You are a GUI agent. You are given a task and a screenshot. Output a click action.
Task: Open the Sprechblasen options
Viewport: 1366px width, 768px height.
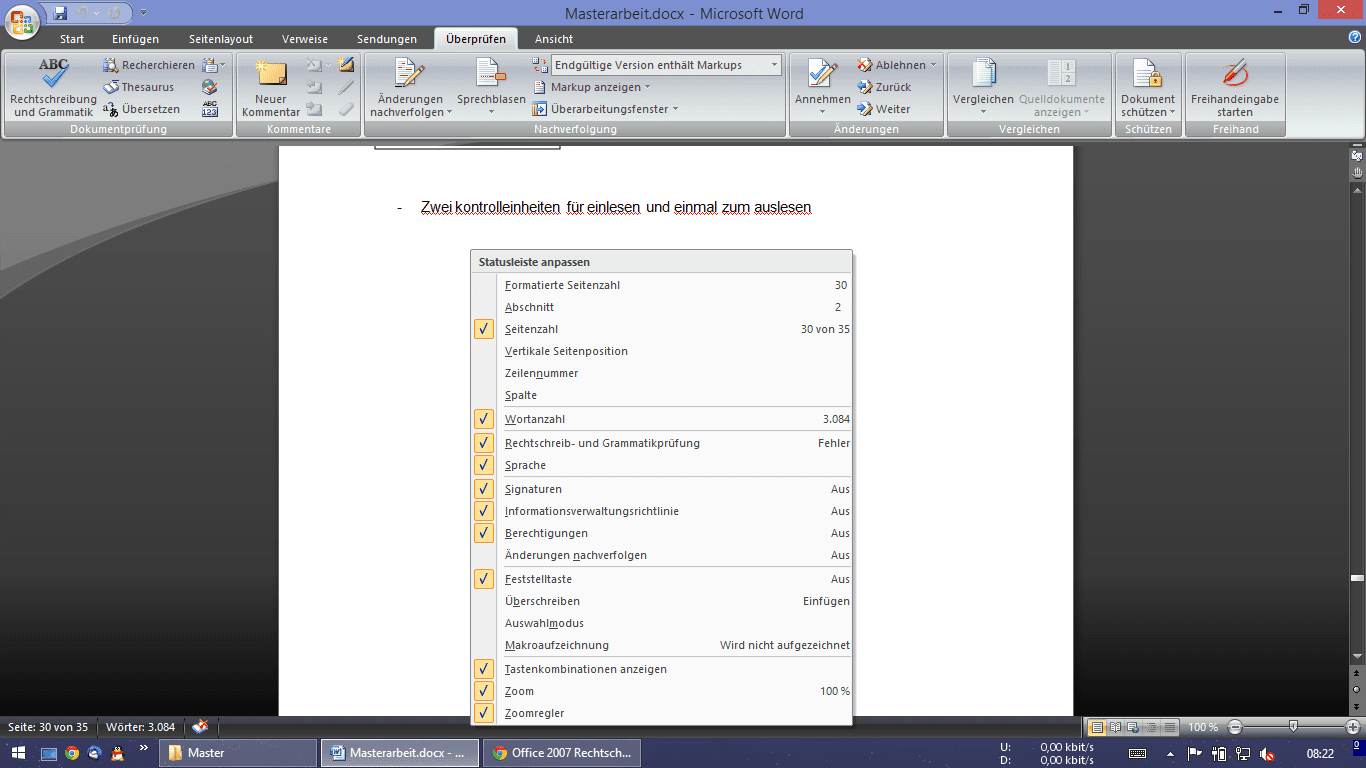[x=491, y=89]
